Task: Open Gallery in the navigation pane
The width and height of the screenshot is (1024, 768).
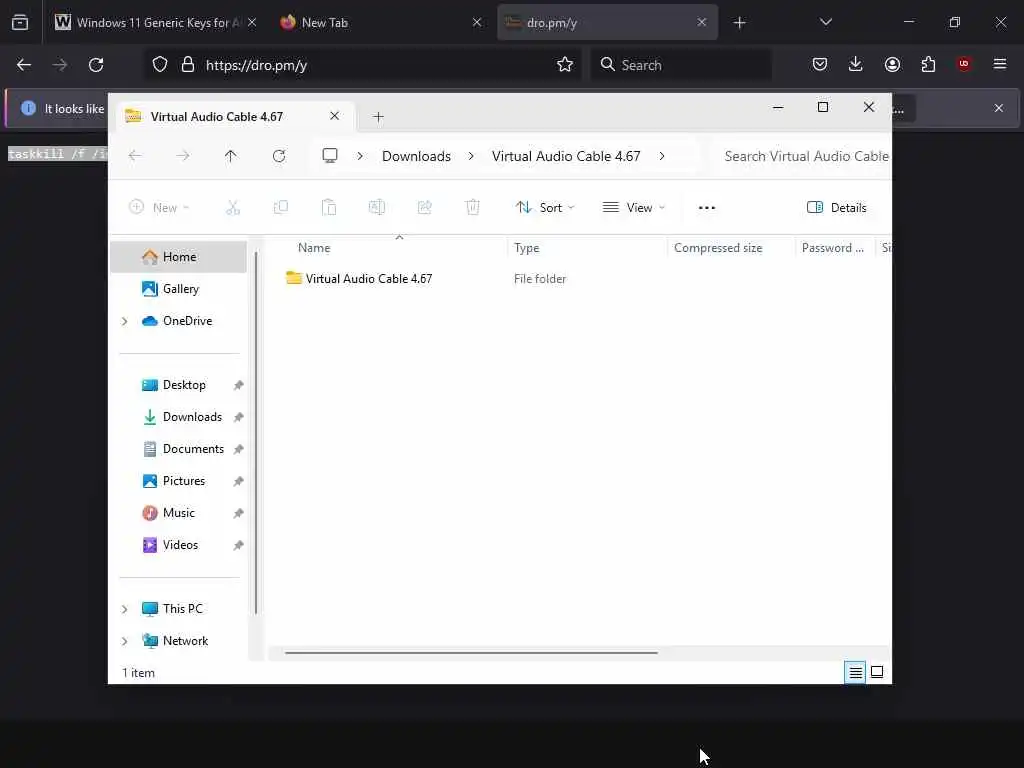Action: 178,289
